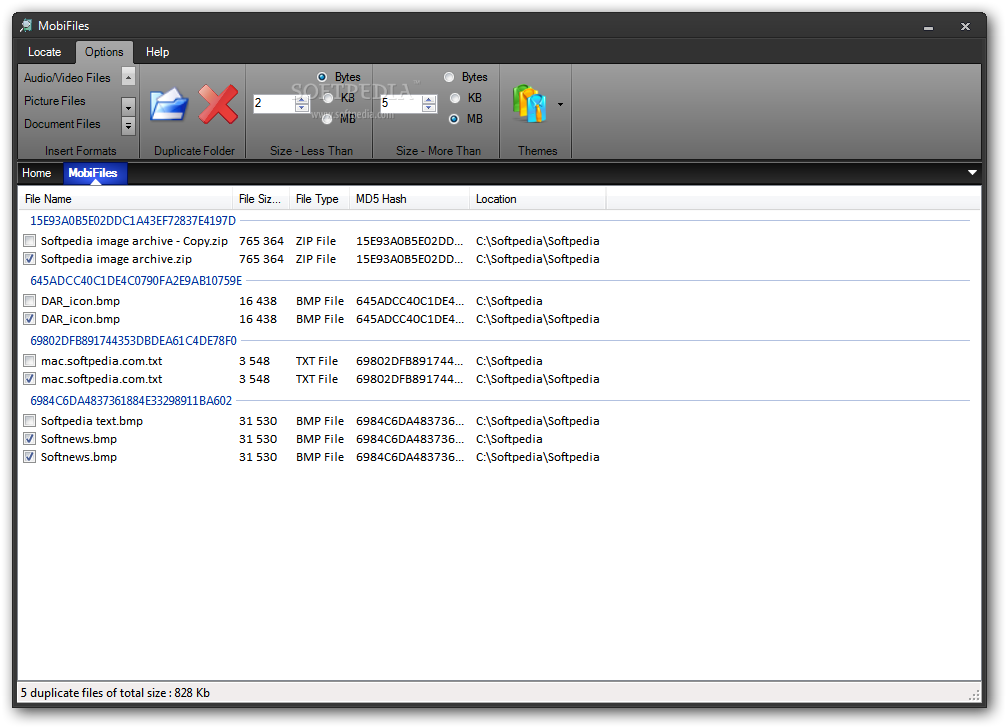This screenshot has height=728, width=1007.
Task: Click the Size - Less Than spinner arrows
Action: click(302, 103)
